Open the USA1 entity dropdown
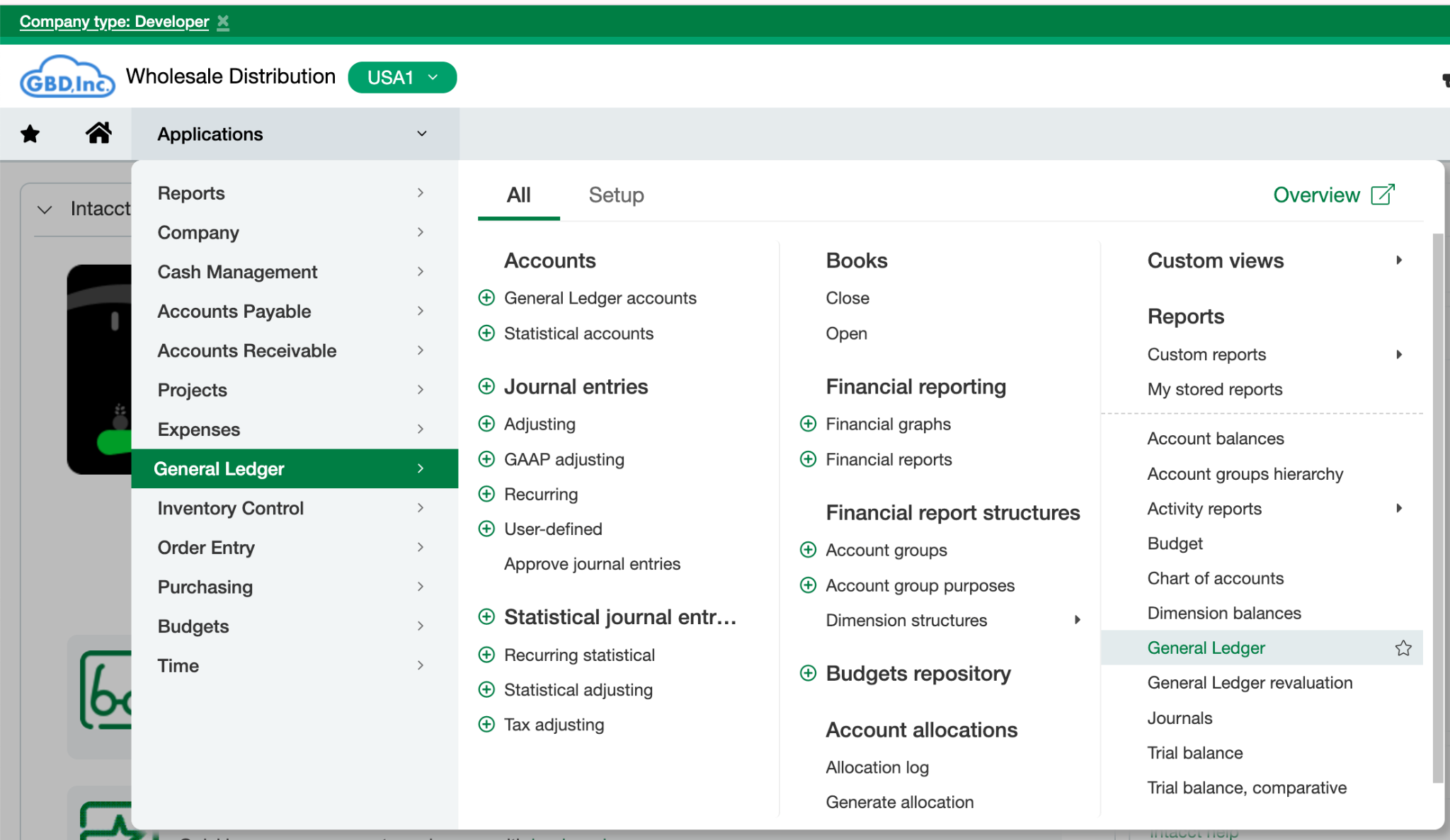This screenshot has height=840, width=1450. pos(402,77)
